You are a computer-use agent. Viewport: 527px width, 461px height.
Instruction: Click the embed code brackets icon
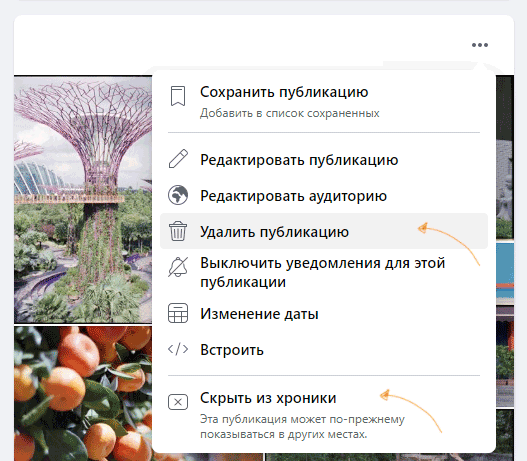click(x=178, y=349)
